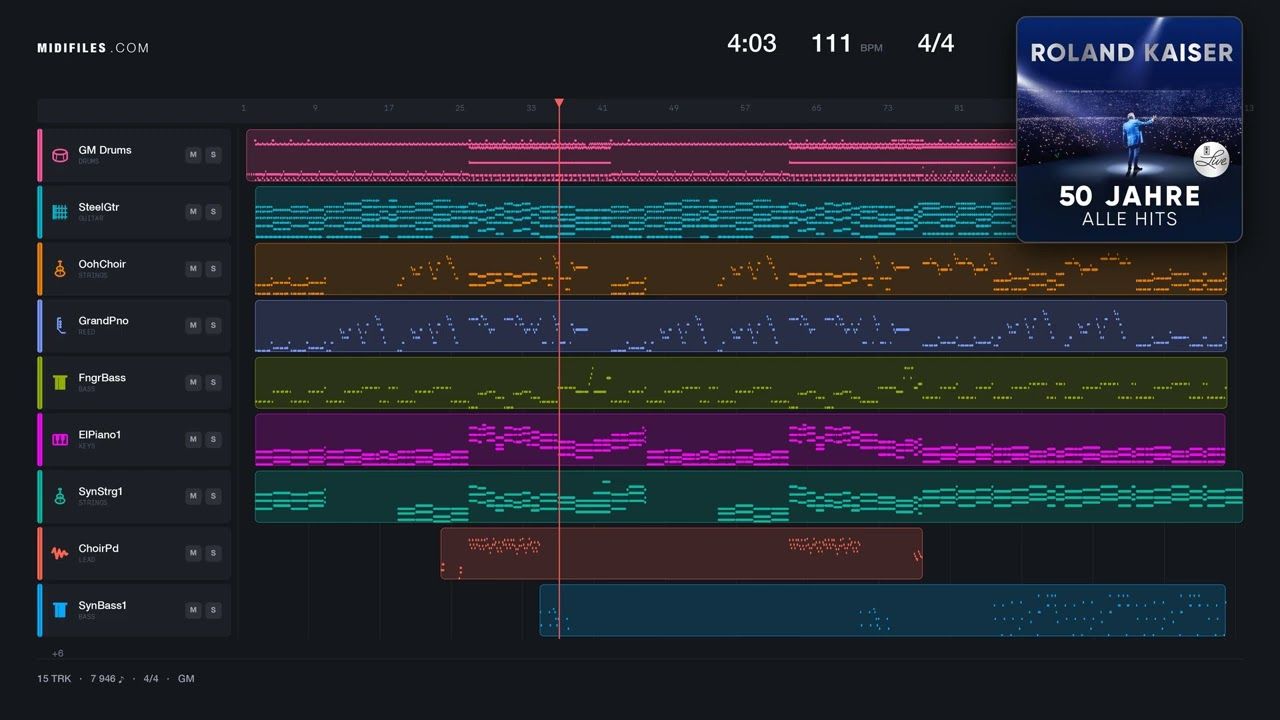Image resolution: width=1280 pixels, height=720 pixels.
Task: Solo the SynBass1 track
Action: (x=212, y=611)
